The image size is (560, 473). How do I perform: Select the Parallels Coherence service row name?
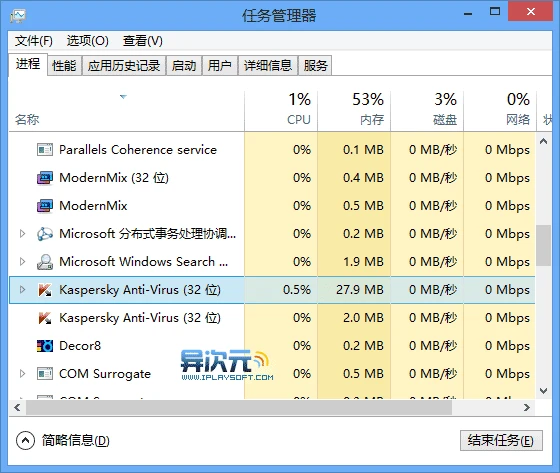(x=138, y=150)
